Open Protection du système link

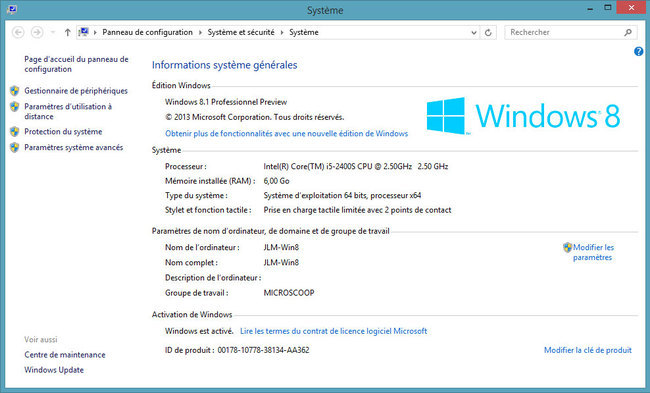click(x=63, y=131)
